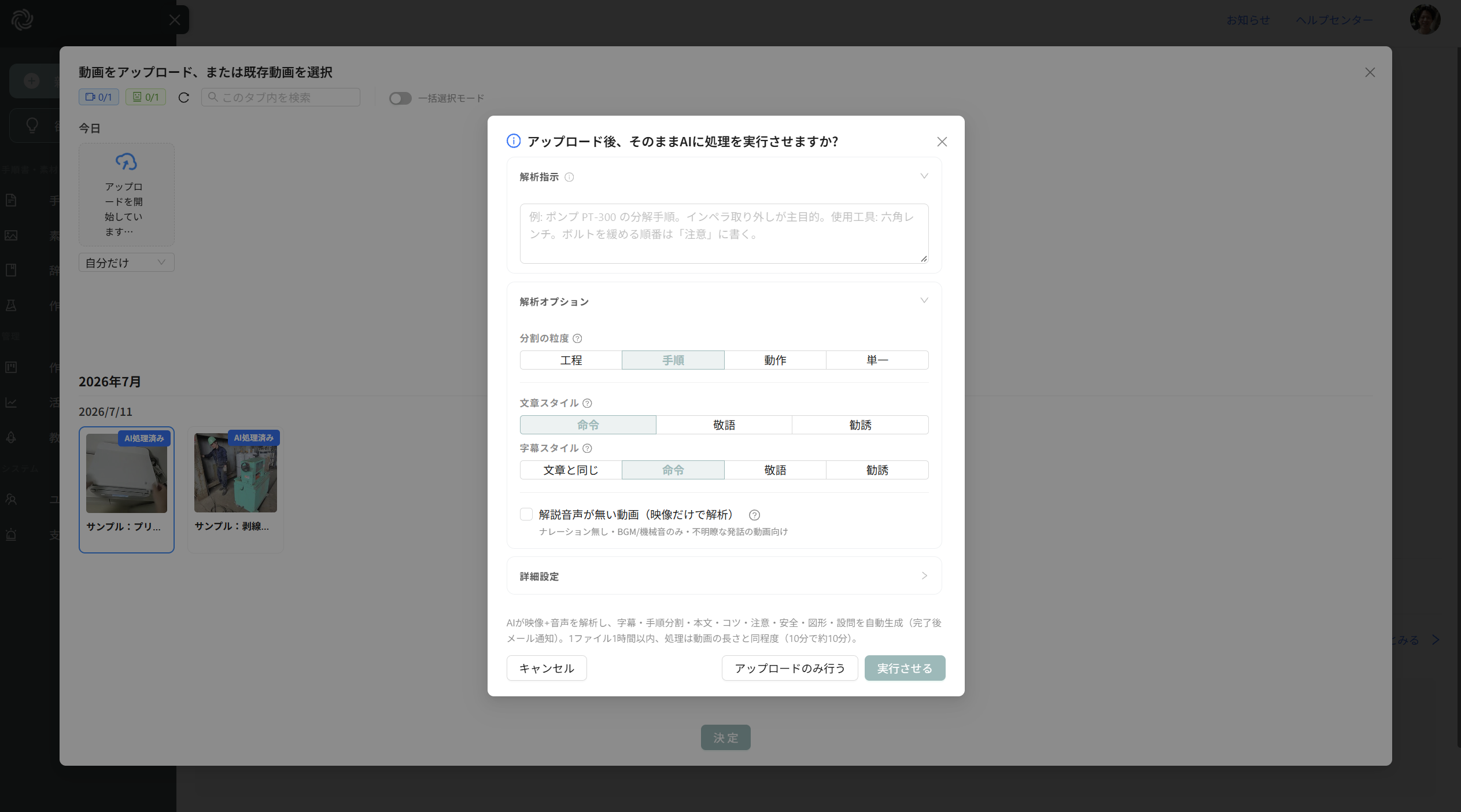
Task: Click help icon beside 解説音声が無い動画 option
Action: 754,515
